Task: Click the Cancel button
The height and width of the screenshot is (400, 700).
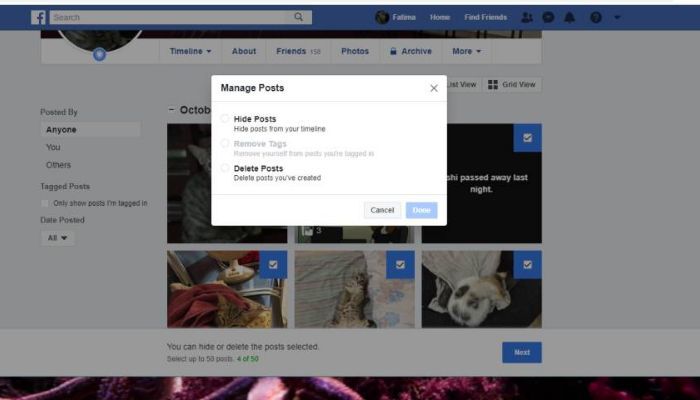Action: (382, 210)
